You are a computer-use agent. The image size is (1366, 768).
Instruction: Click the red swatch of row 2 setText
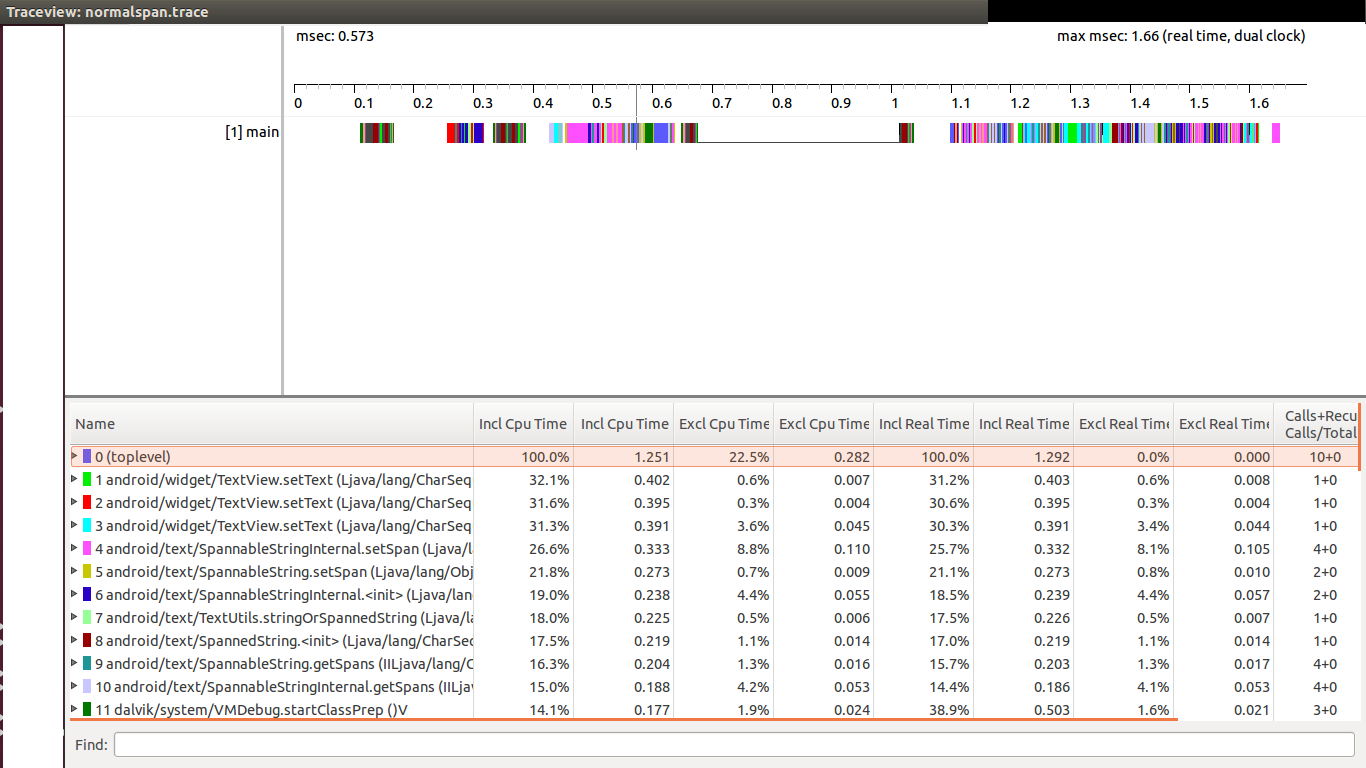point(87,503)
